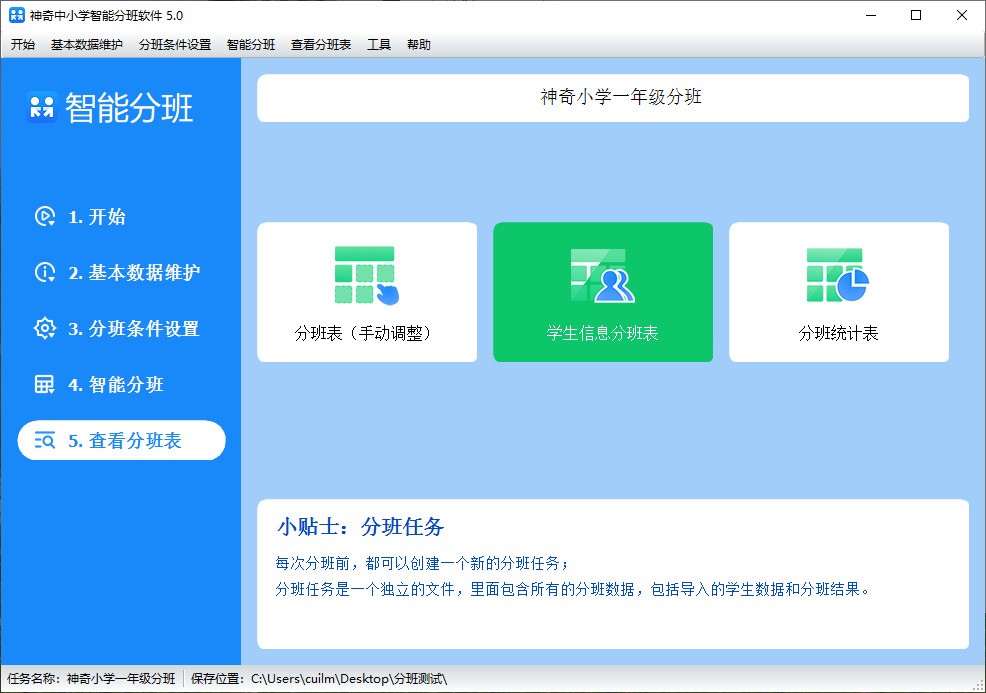Click the 智能分班 logo icon in sidebar
Image resolution: width=986 pixels, height=693 pixels.
42,107
